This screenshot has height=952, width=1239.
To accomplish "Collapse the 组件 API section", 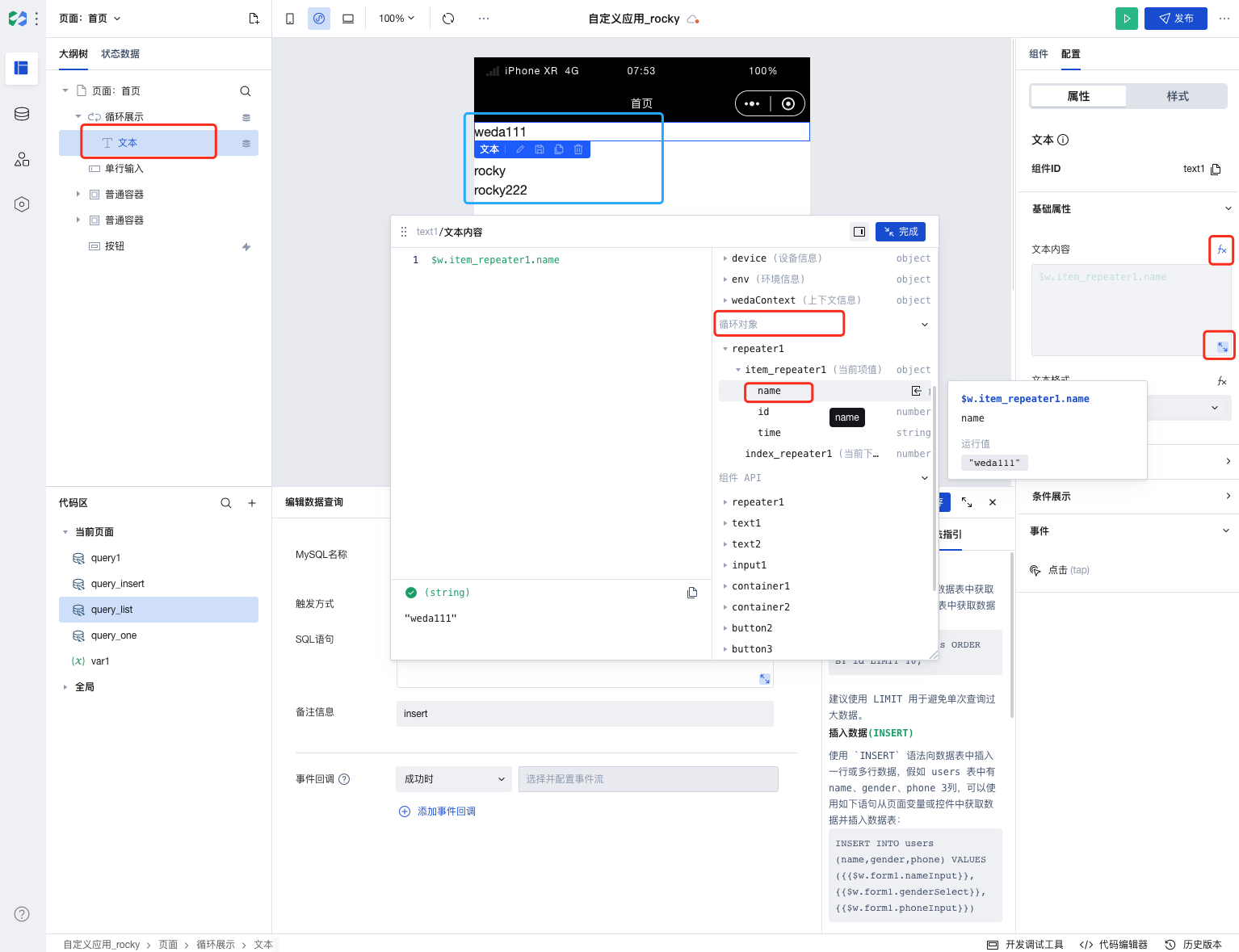I will pyautogui.click(x=925, y=478).
